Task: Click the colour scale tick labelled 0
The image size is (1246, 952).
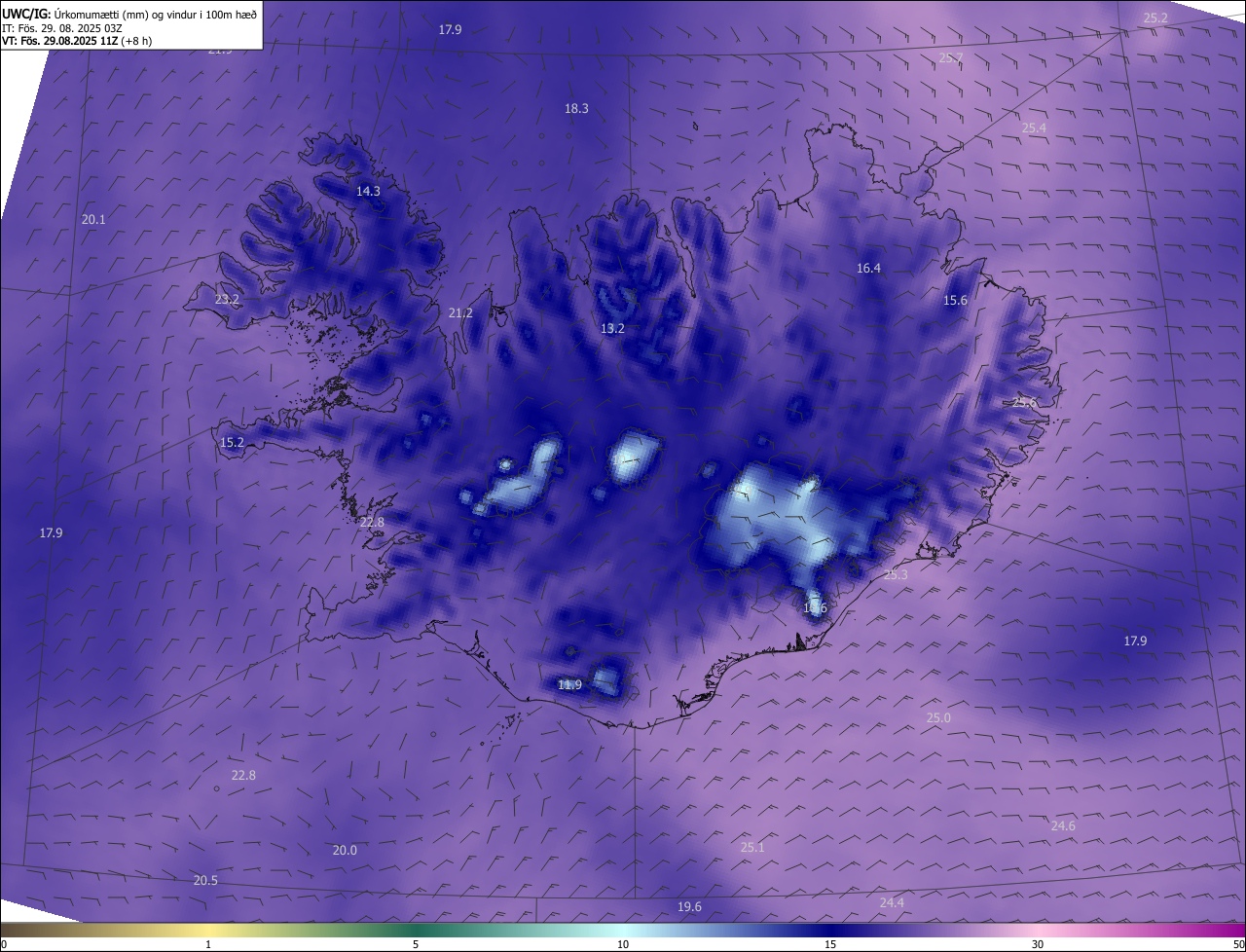Action: coord(4,944)
